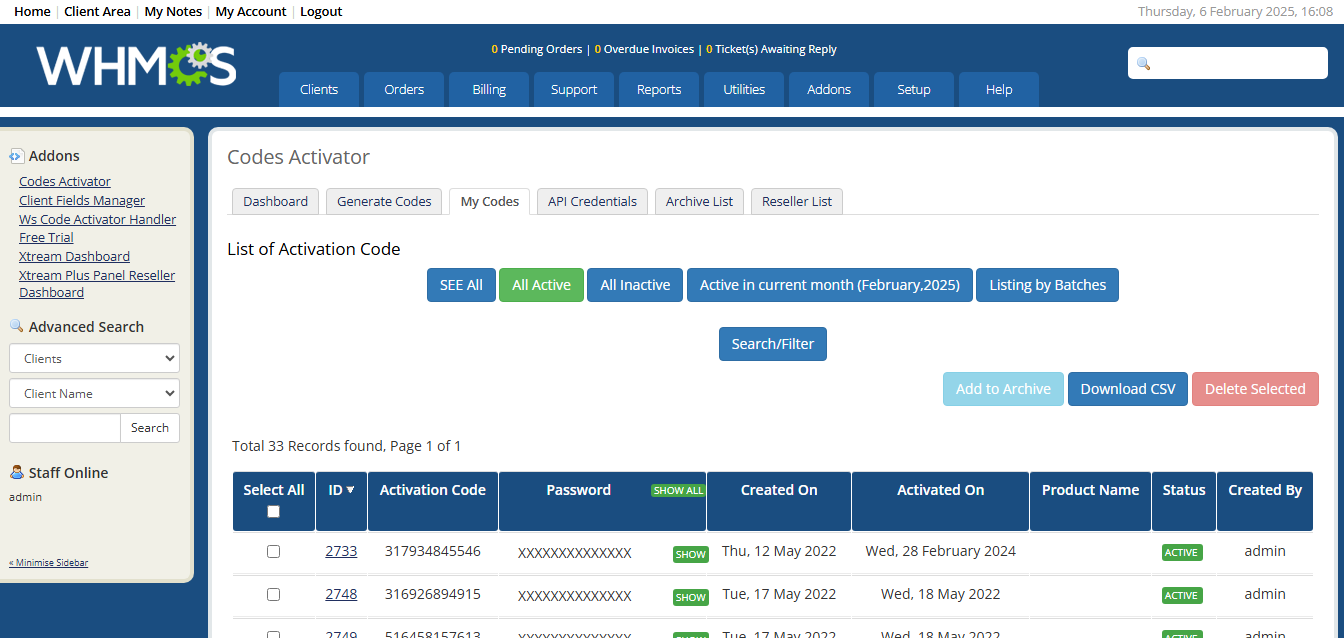The width and height of the screenshot is (1344, 638).
Task: Tick the Select All checkbox
Action: coord(274,512)
